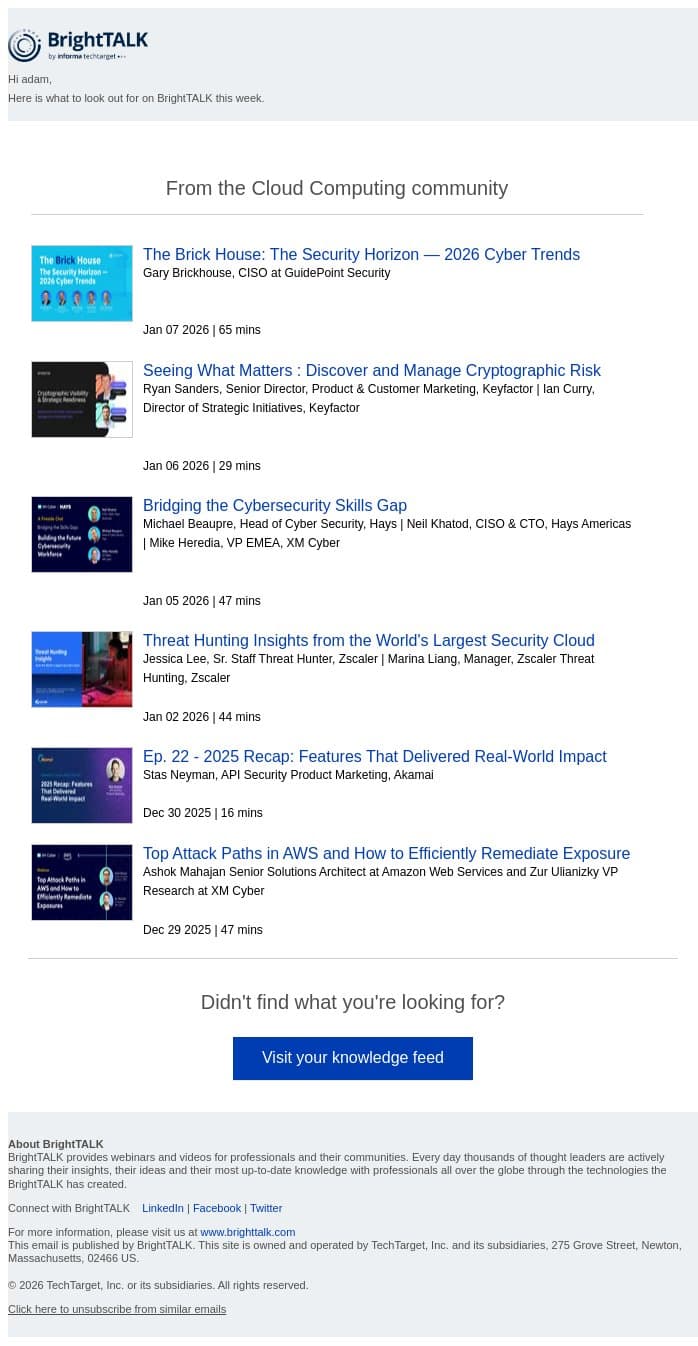698x1346 pixels.
Task: Click 'Jan 02 2026 | 44 mins' text
Action: pyautogui.click(x=202, y=717)
